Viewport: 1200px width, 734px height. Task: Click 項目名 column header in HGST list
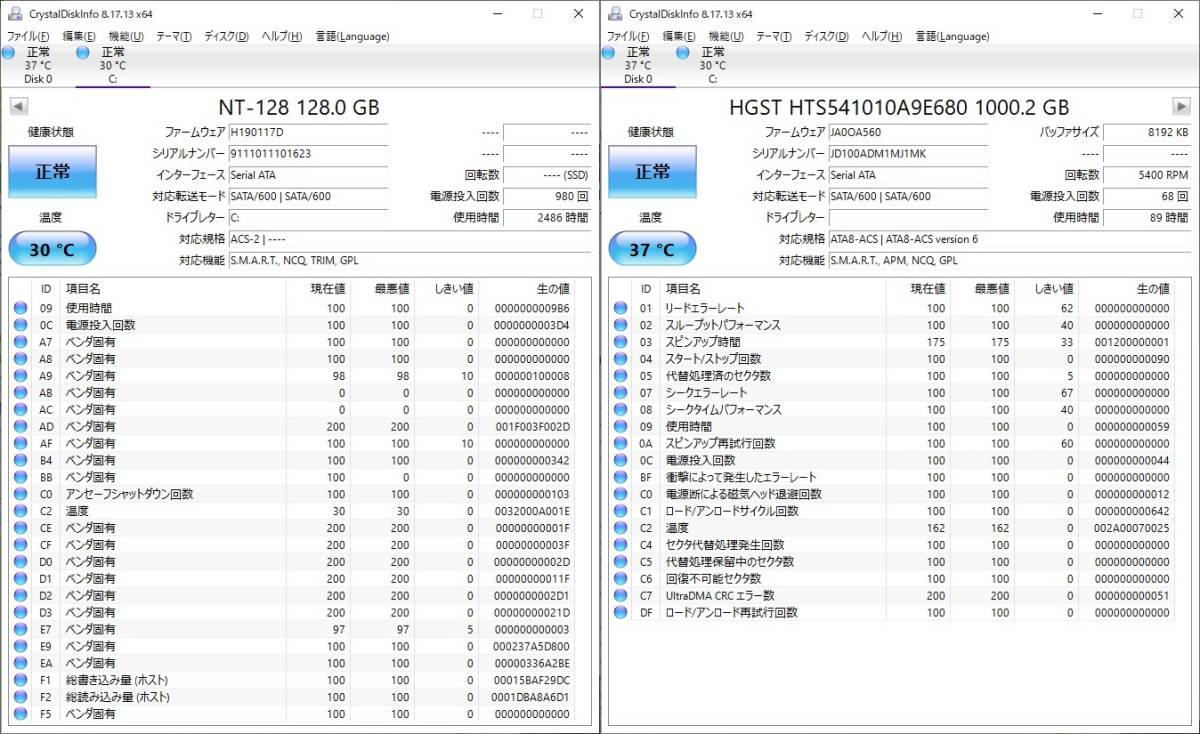click(x=772, y=288)
